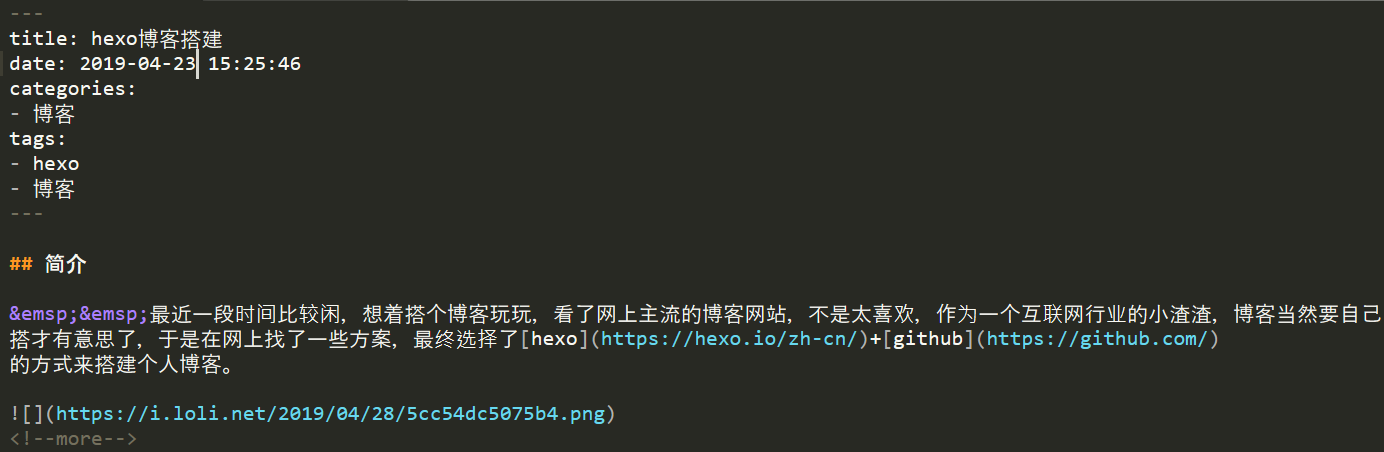Screen dimensions: 1384x452
Task: Click the "categories:" key
Action: tap(73, 89)
